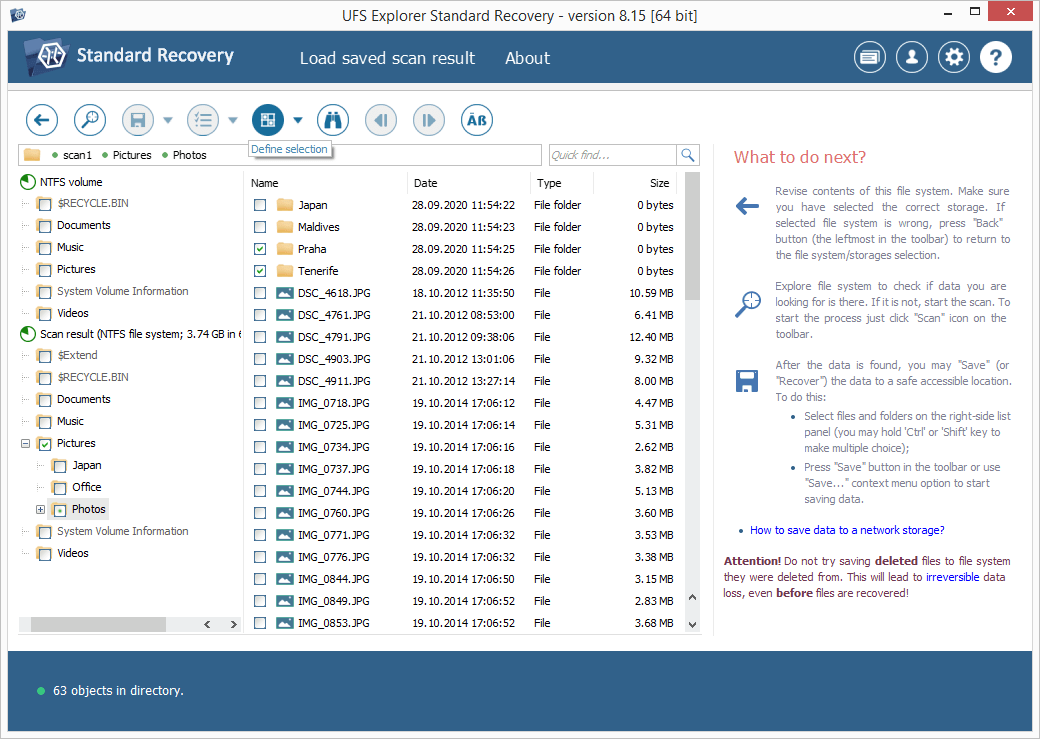The image size is (1040, 739).
Task: Select Japan folder under Pictures in tree
Action: (86, 465)
